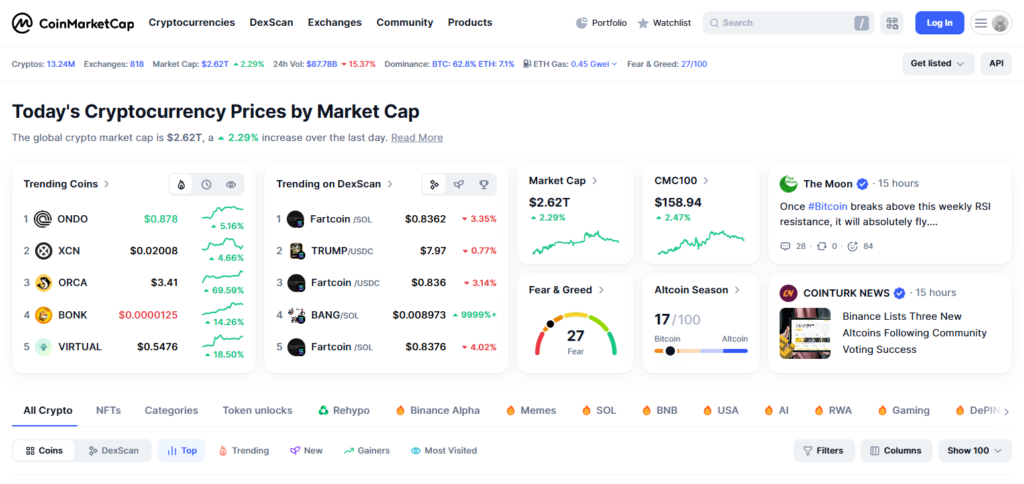Select the Gainers sort chip

pos(366,451)
